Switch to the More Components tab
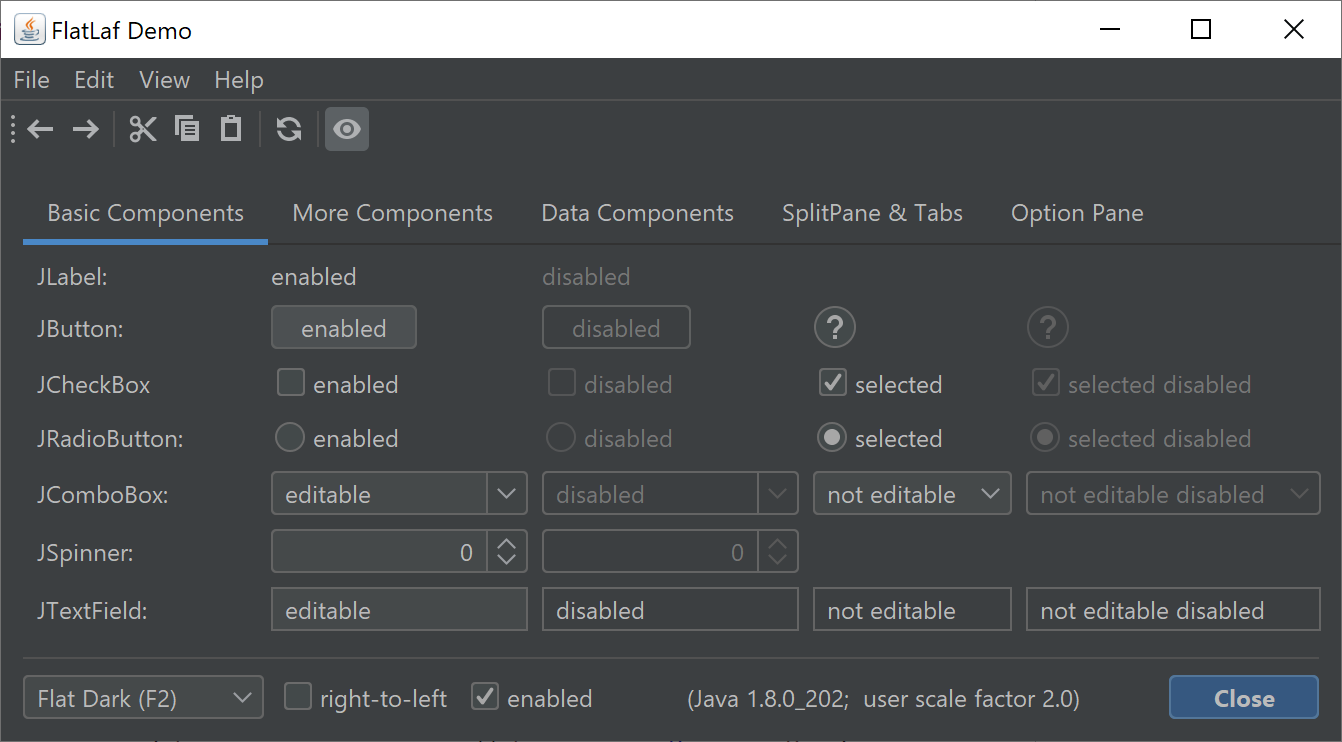 pyautogui.click(x=392, y=213)
